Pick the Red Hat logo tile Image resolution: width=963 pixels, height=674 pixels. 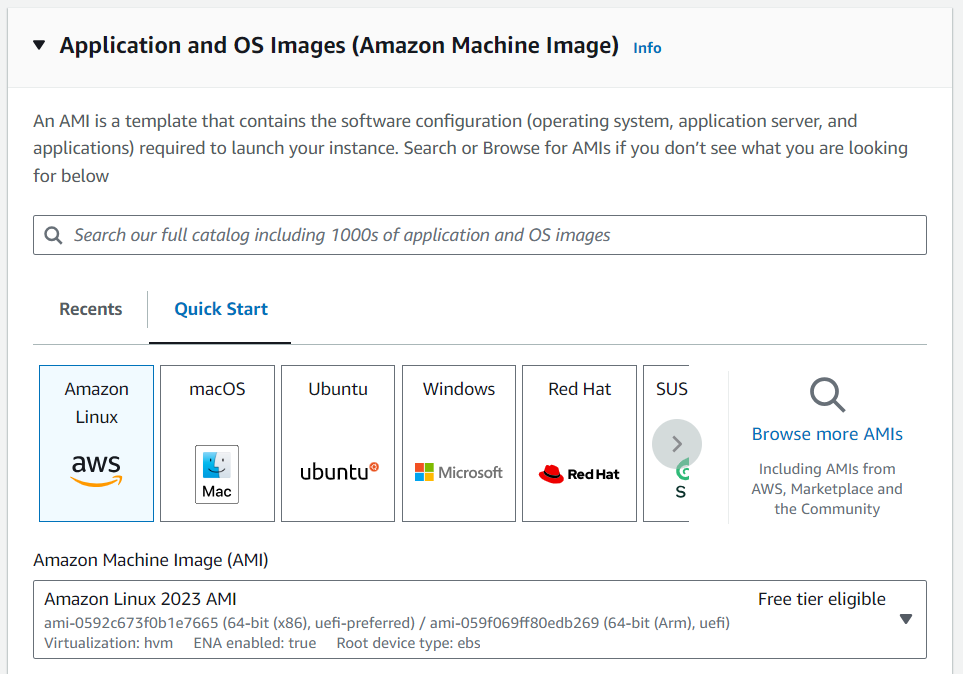tap(579, 444)
